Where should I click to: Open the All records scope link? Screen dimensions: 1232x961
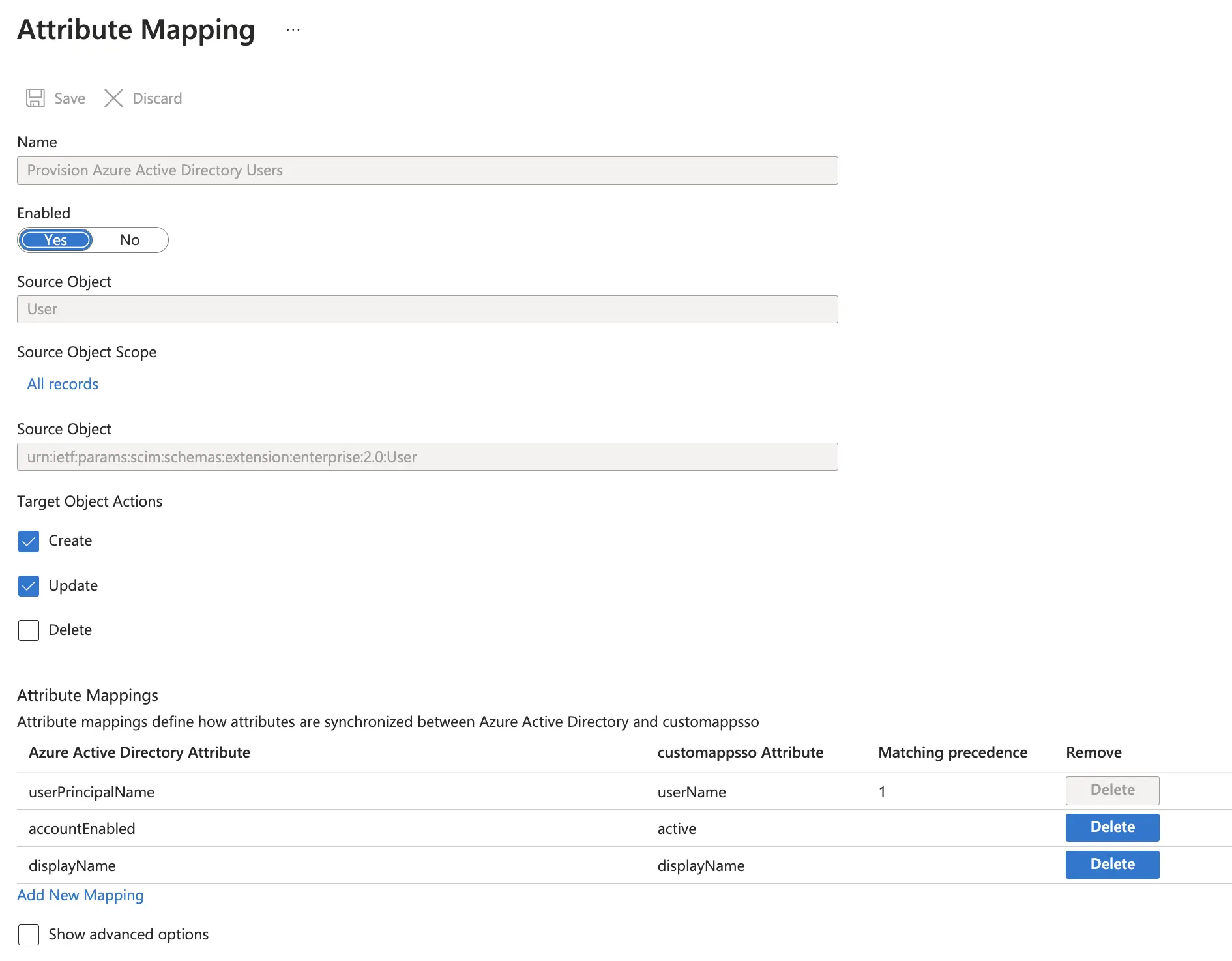coord(63,384)
